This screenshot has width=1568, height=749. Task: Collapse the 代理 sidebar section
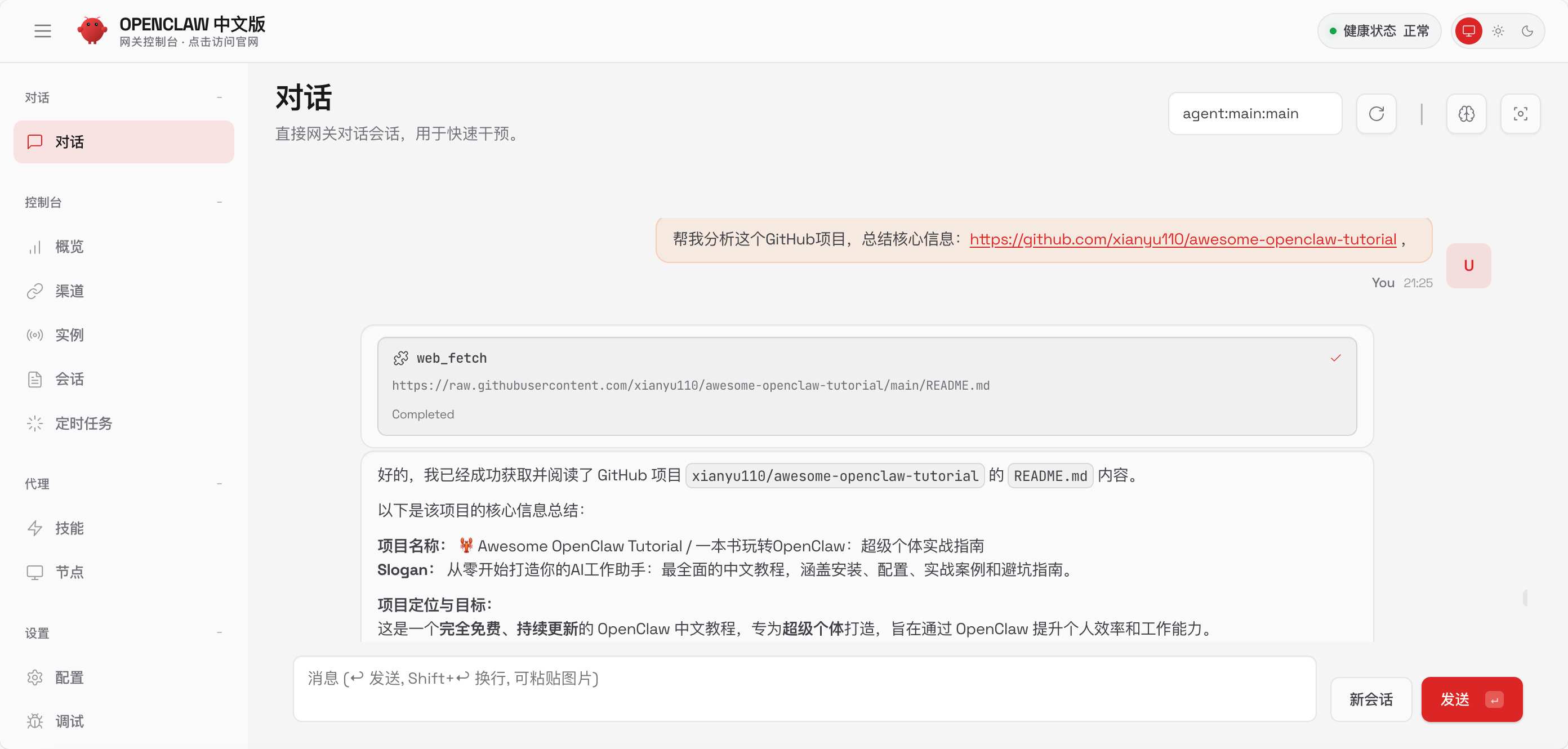tap(219, 484)
